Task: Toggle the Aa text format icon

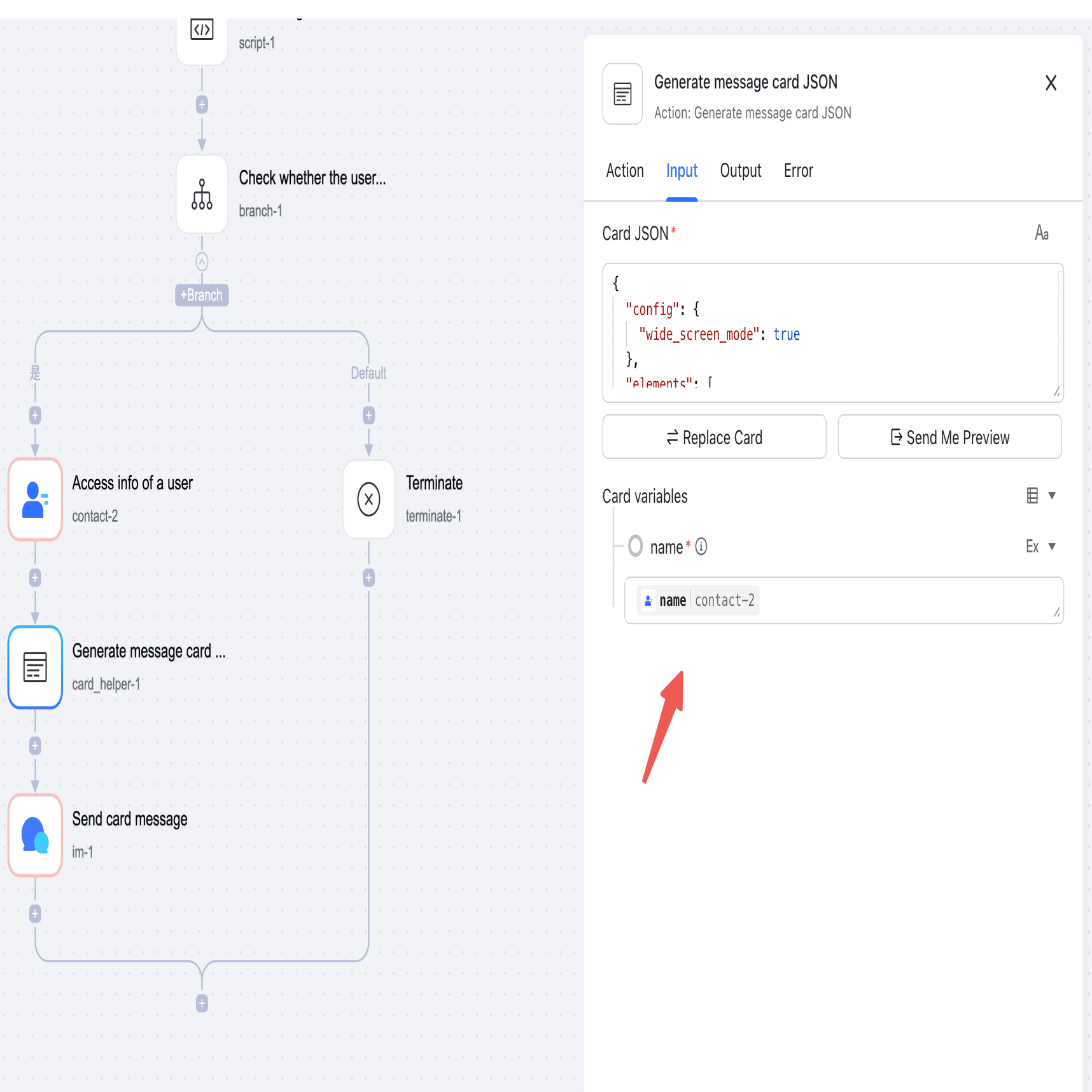Action: click(1042, 233)
